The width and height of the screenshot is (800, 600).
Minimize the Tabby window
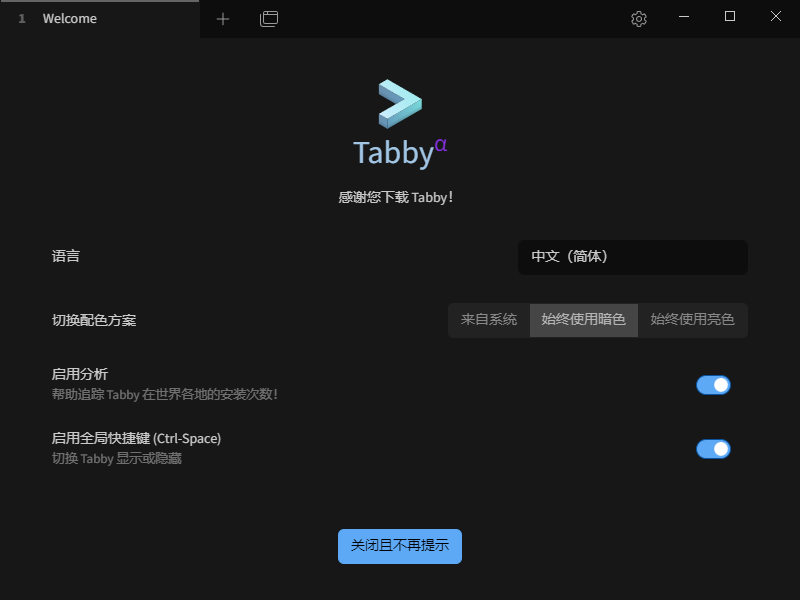(684, 17)
